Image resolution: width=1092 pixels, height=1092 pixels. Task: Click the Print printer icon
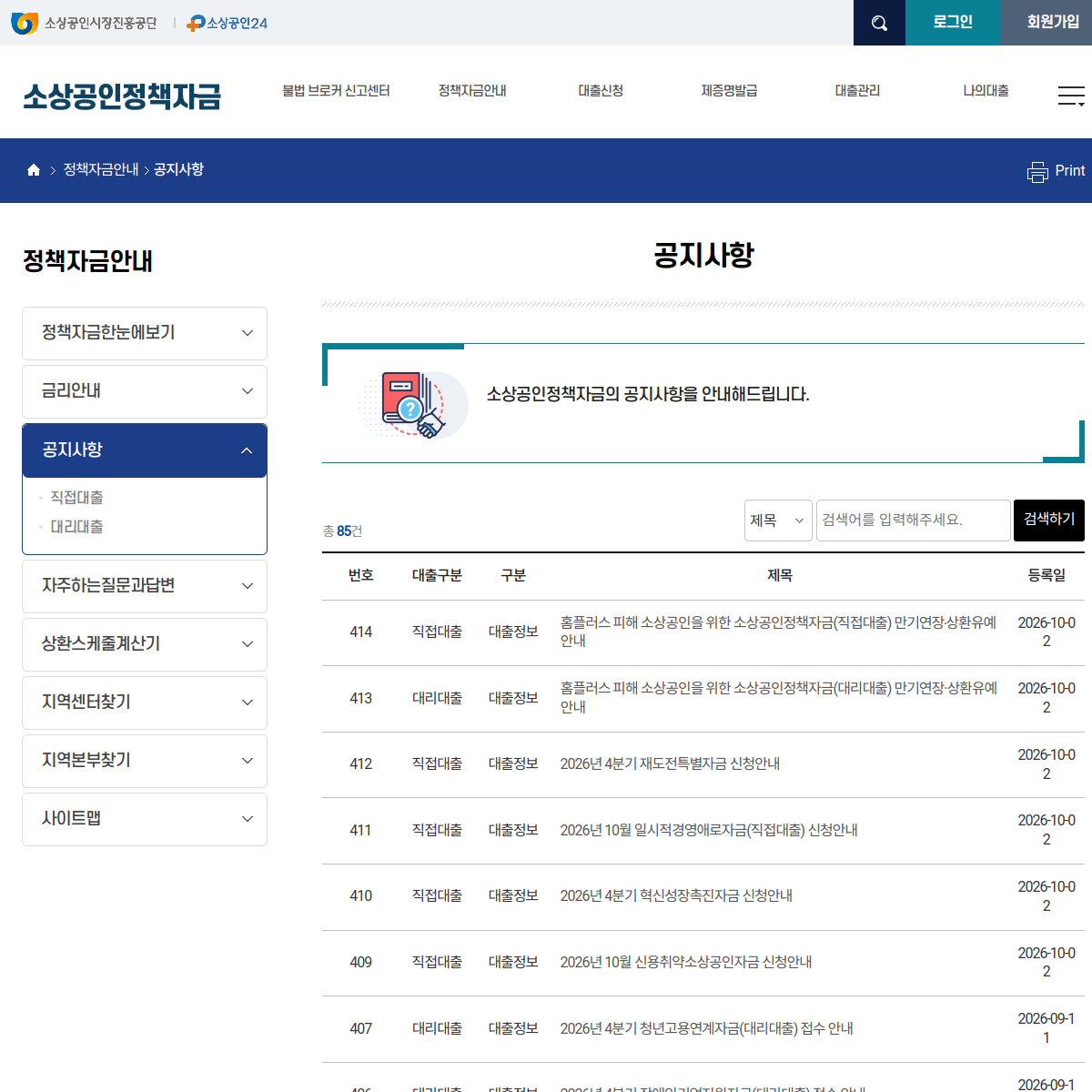click(x=1037, y=171)
